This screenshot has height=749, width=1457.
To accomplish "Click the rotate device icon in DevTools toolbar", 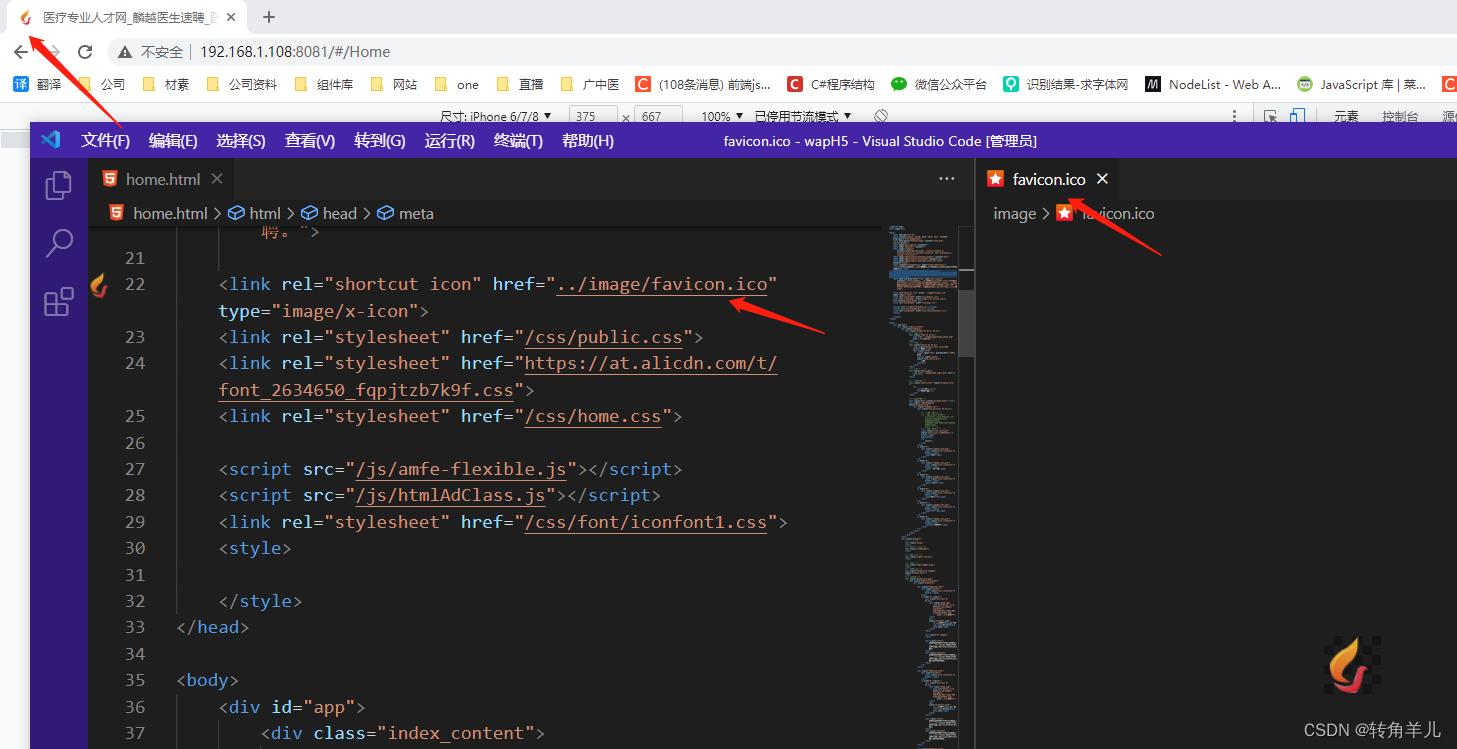I will (x=881, y=116).
